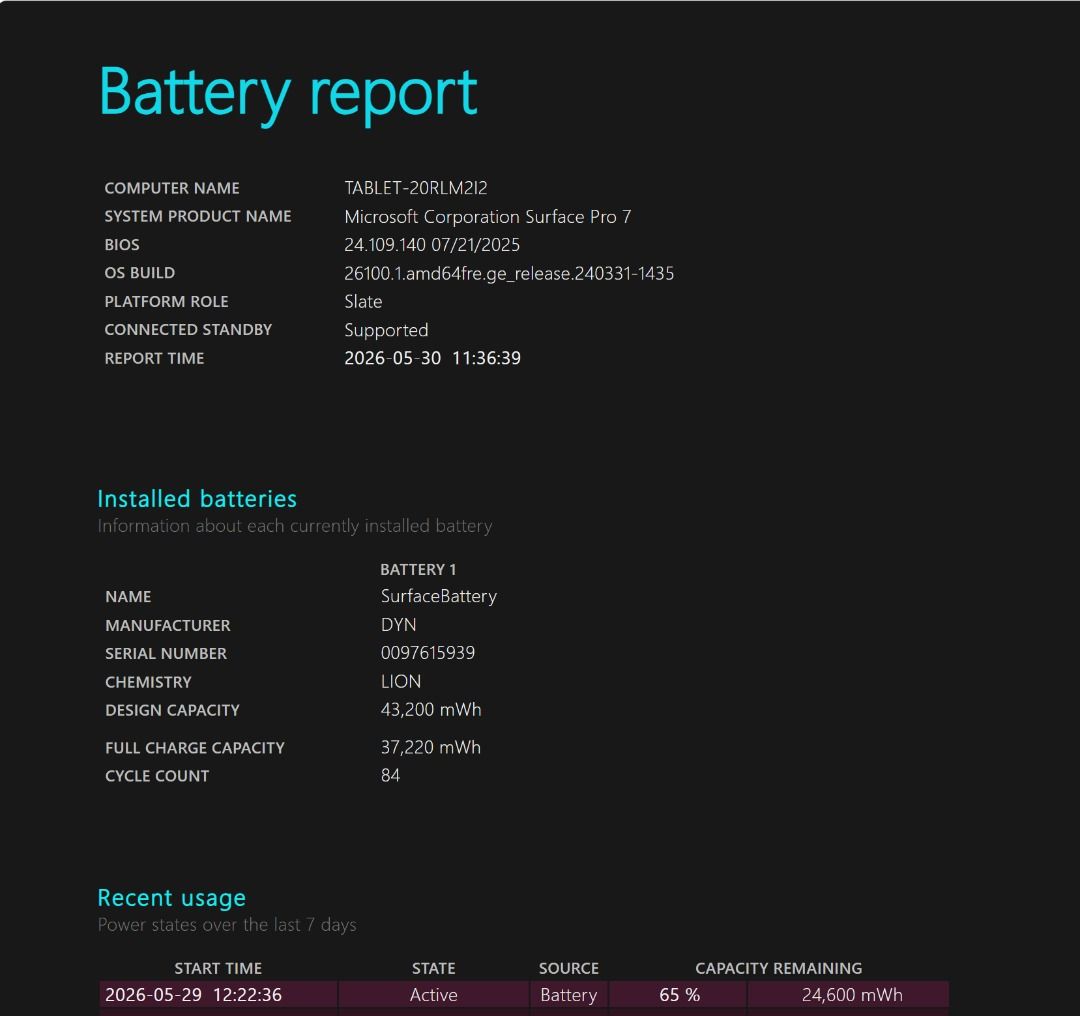1080x1016 pixels.
Task: Click the START TIME column header
Action: click(218, 968)
